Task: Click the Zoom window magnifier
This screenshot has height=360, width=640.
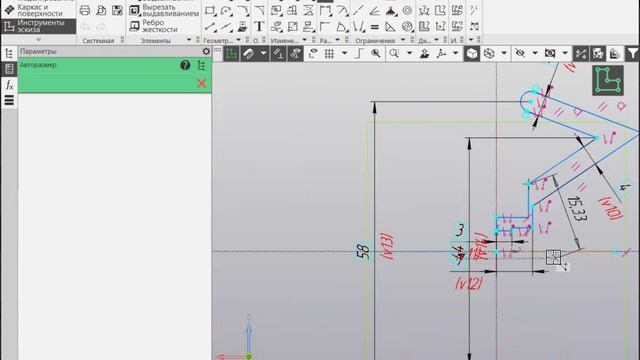Action: [x=376, y=53]
